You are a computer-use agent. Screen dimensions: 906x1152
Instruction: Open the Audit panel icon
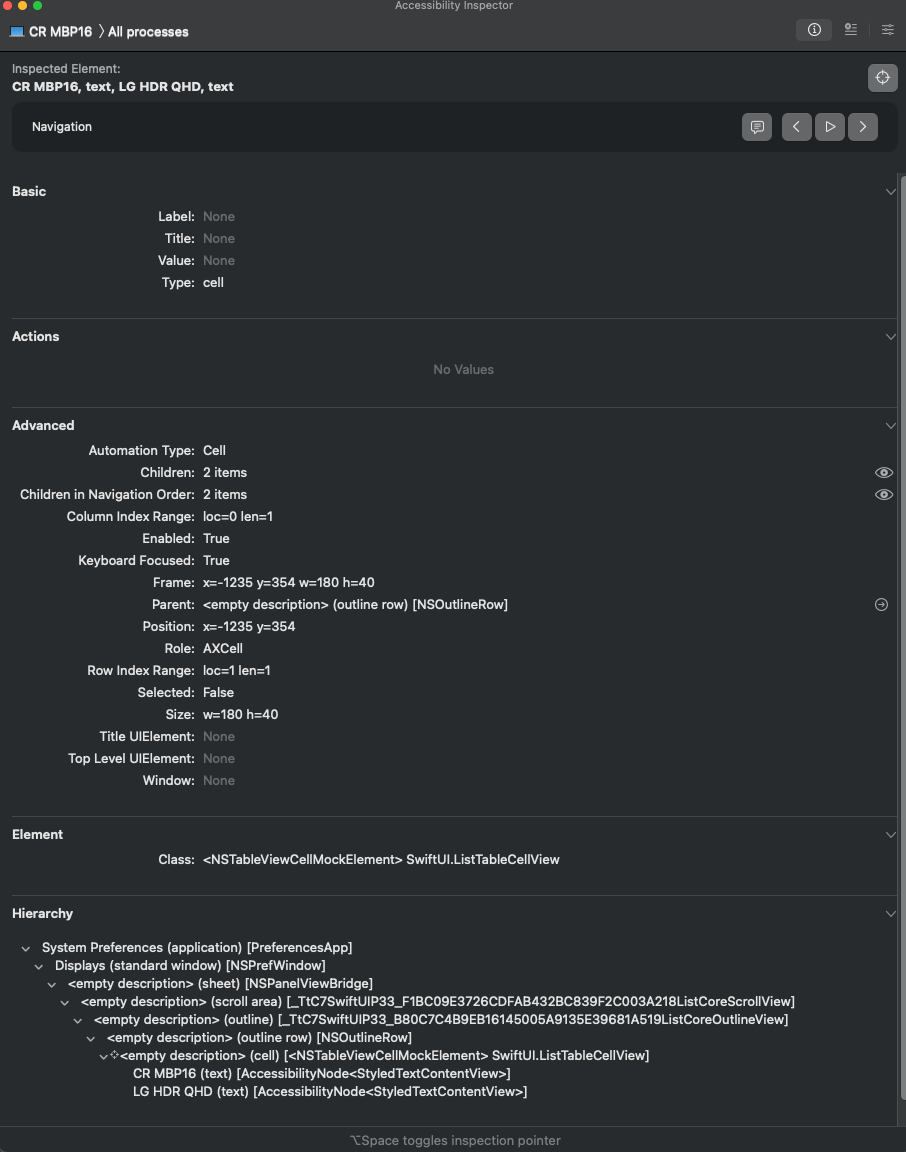coord(851,30)
